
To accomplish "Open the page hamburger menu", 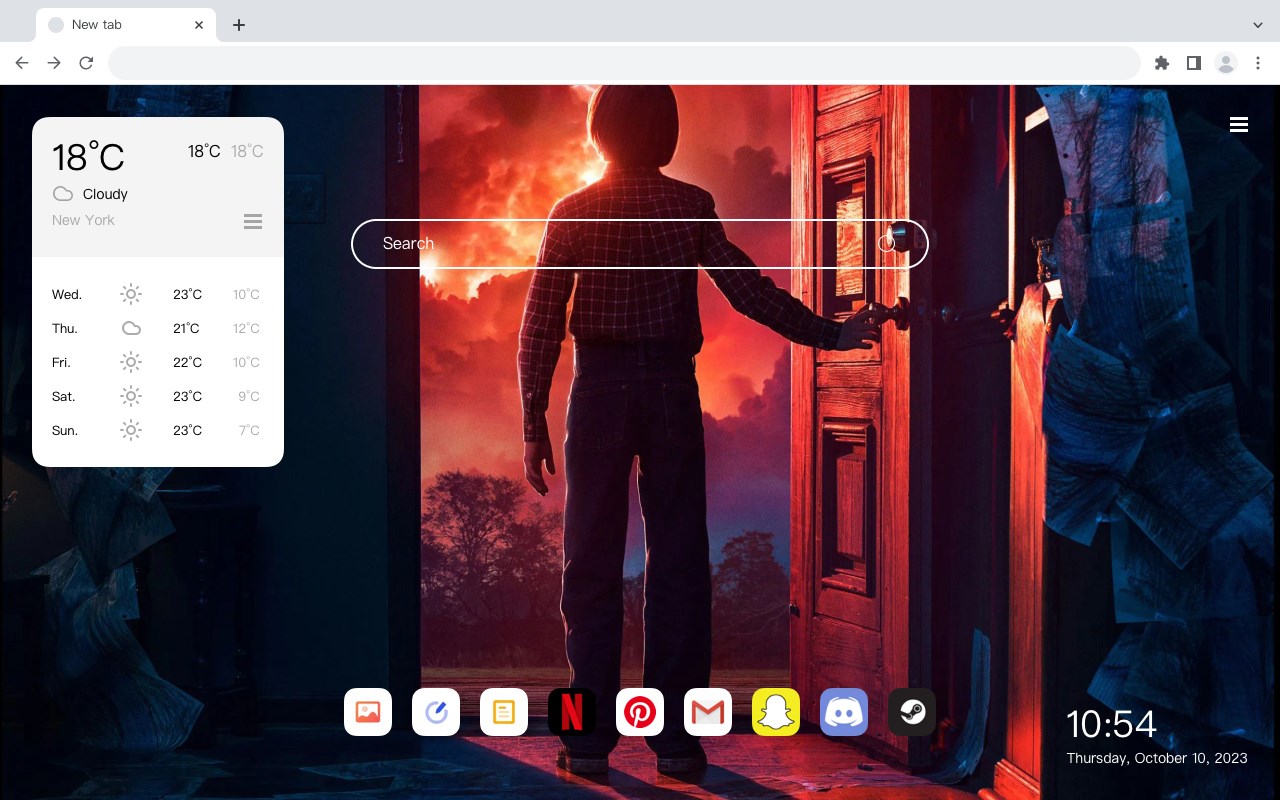I will (x=1239, y=124).
